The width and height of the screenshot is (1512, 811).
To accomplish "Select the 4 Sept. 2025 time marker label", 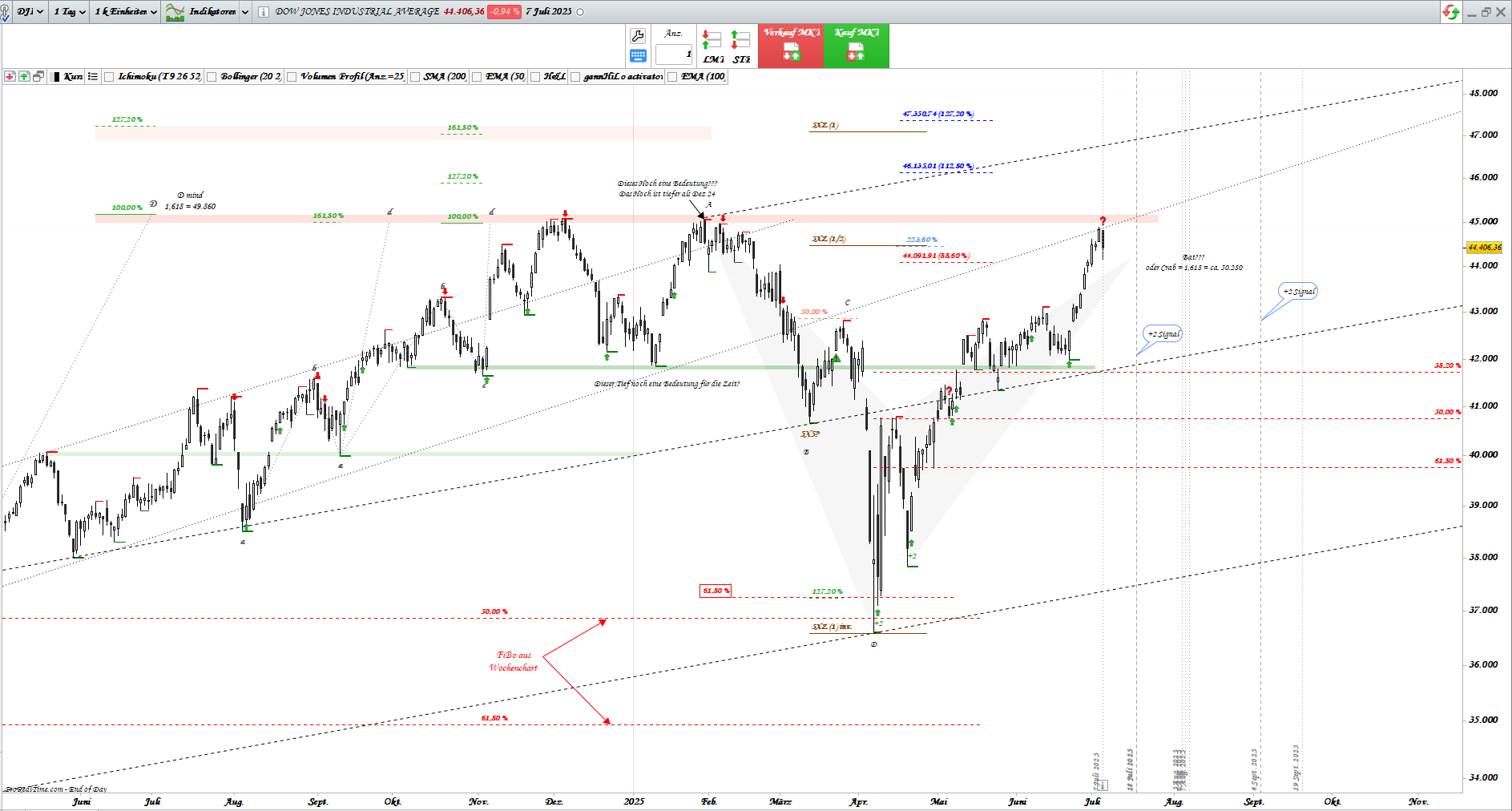I will tap(1254, 769).
